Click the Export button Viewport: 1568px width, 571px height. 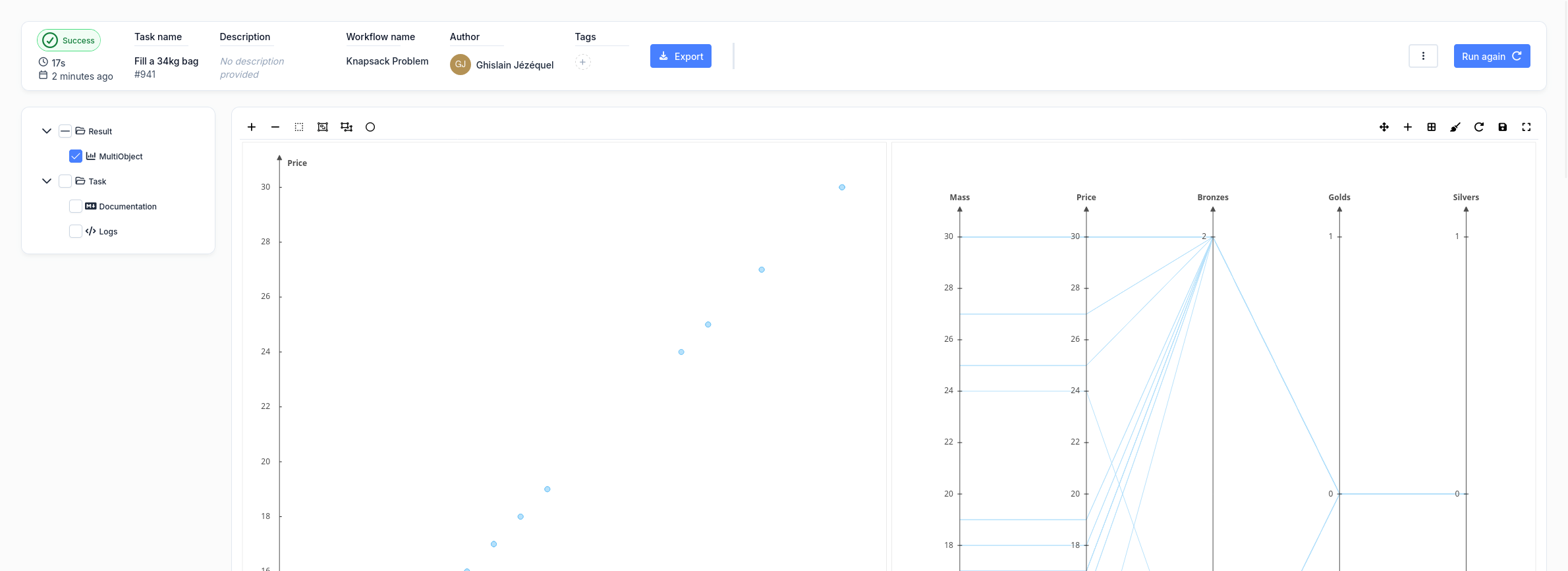[x=681, y=56]
